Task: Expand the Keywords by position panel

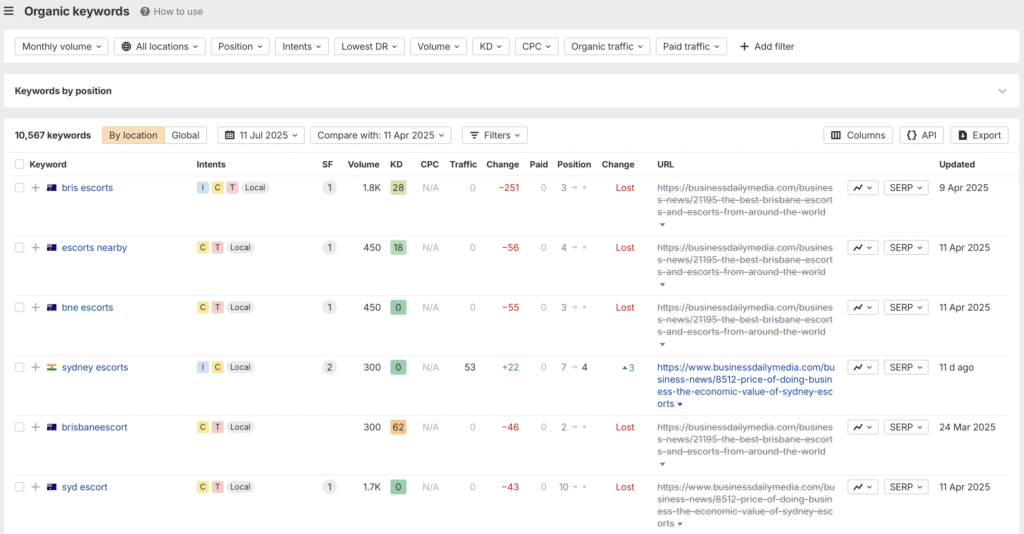Action: [x=1002, y=91]
